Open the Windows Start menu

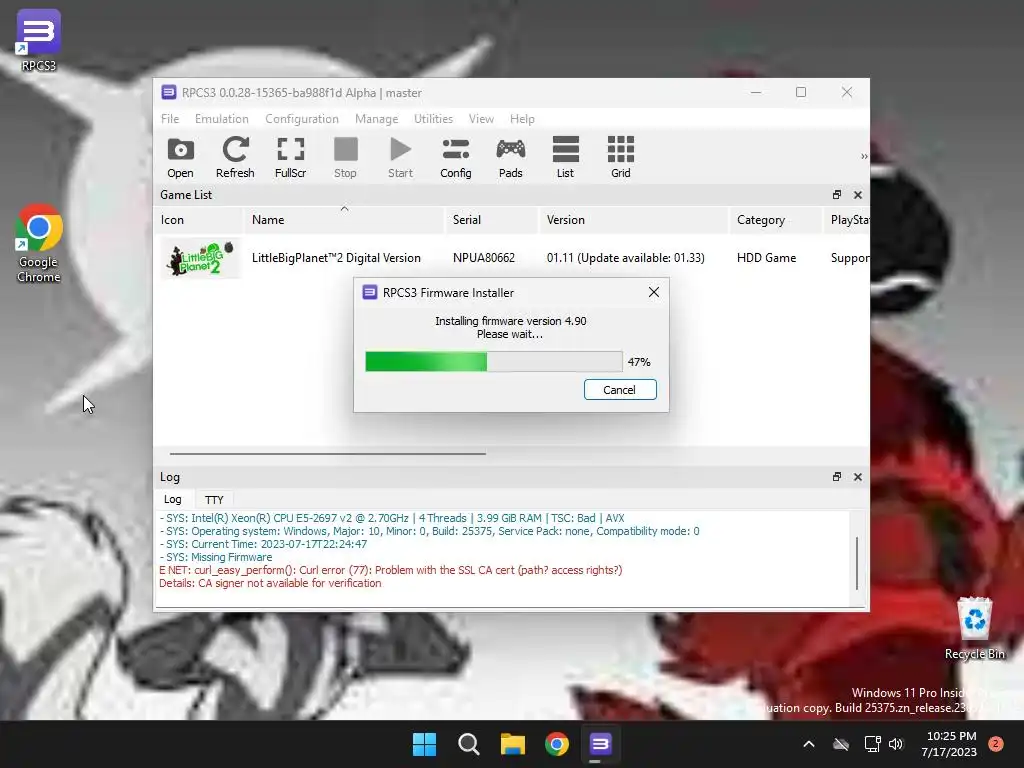point(424,744)
